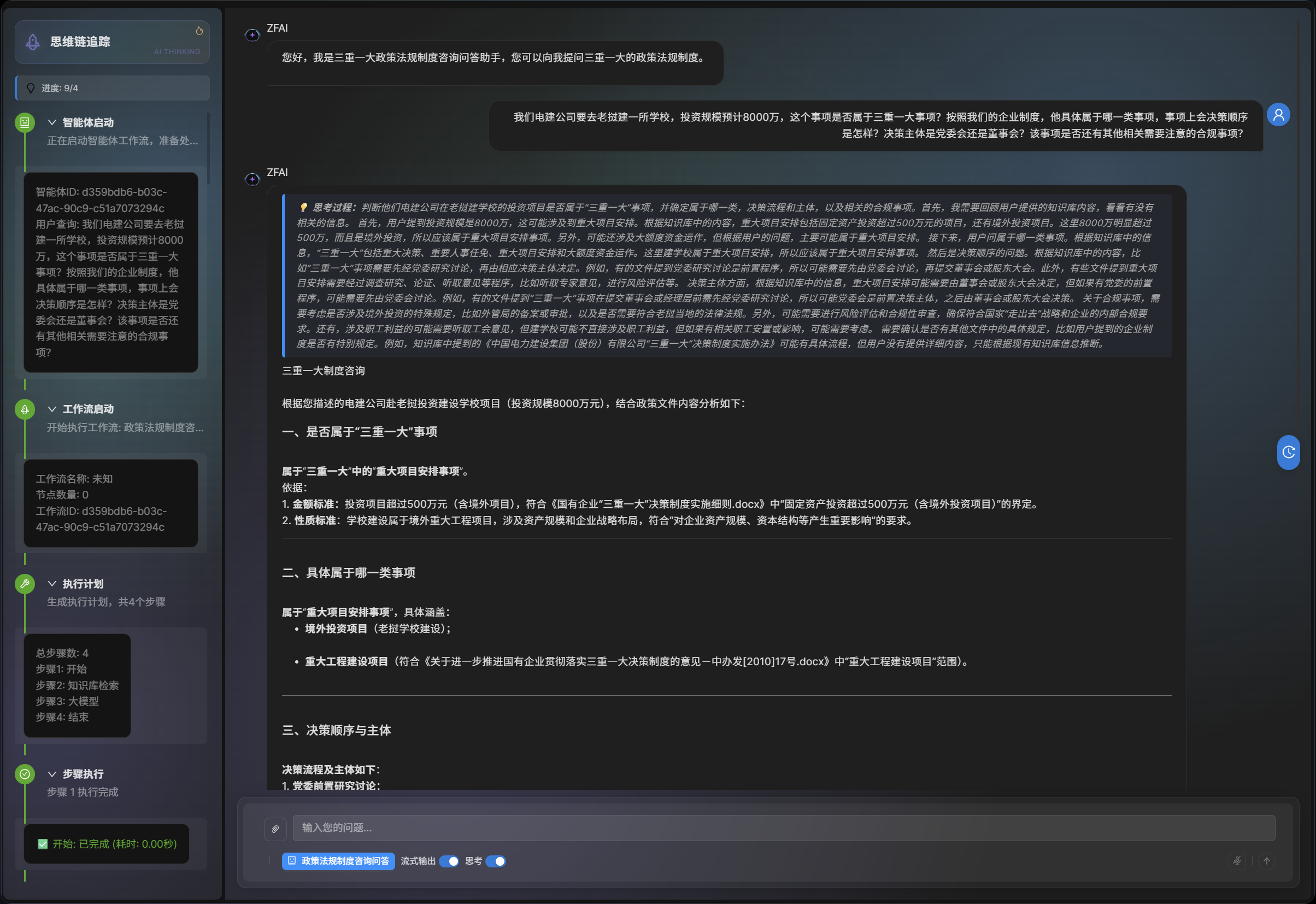This screenshot has height=904, width=1316.
Task: Click the green 智能体启动 step icon
Action: click(x=25, y=122)
